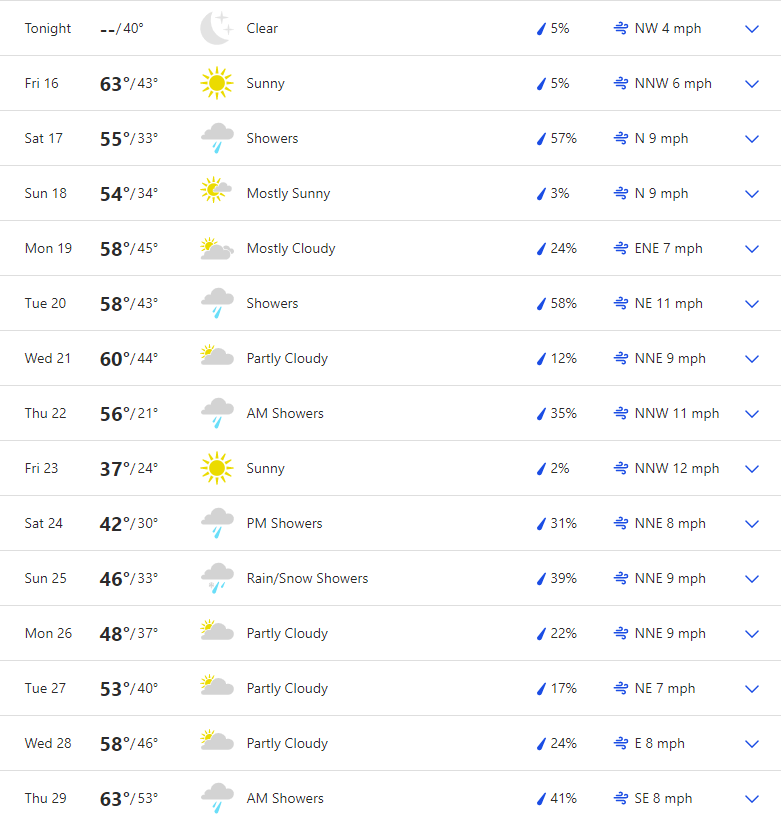This screenshot has height=828, width=781.
Task: Click the moon icon for Tonight
Action: tap(216, 28)
